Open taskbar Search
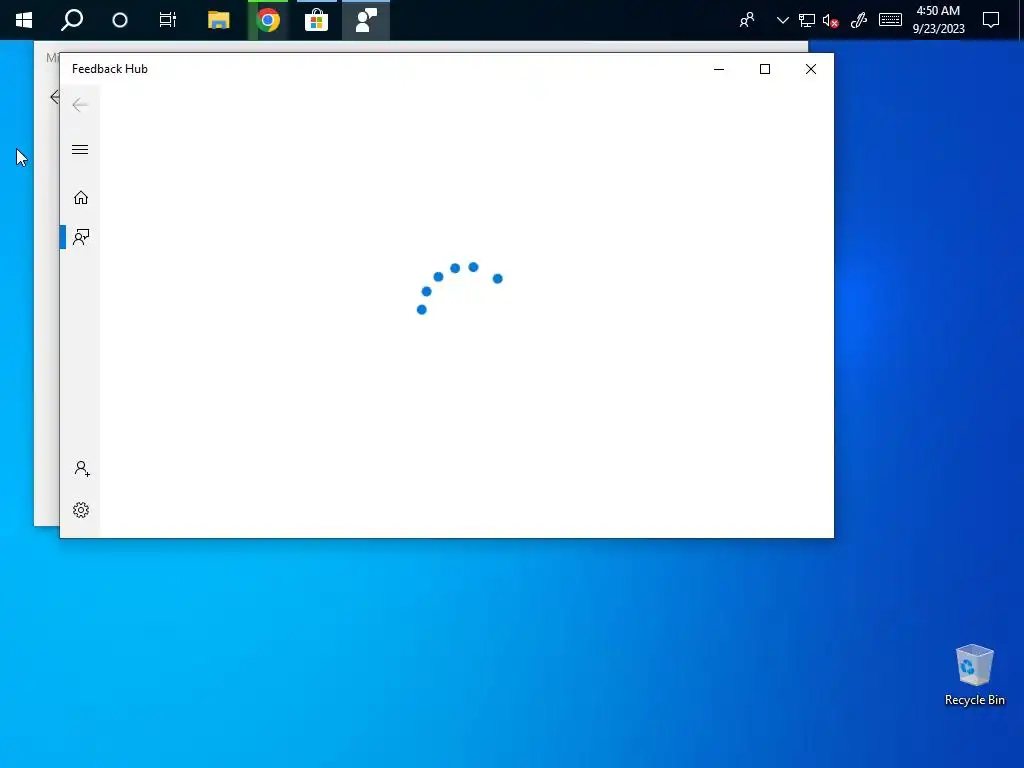The height and width of the screenshot is (768, 1024). (x=72, y=20)
